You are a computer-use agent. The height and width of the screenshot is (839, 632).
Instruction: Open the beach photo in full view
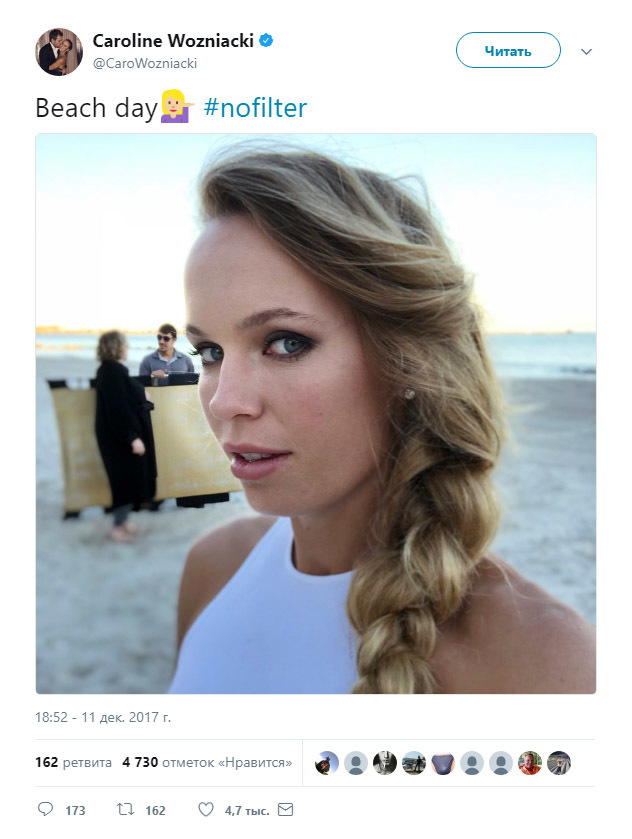[x=316, y=414]
